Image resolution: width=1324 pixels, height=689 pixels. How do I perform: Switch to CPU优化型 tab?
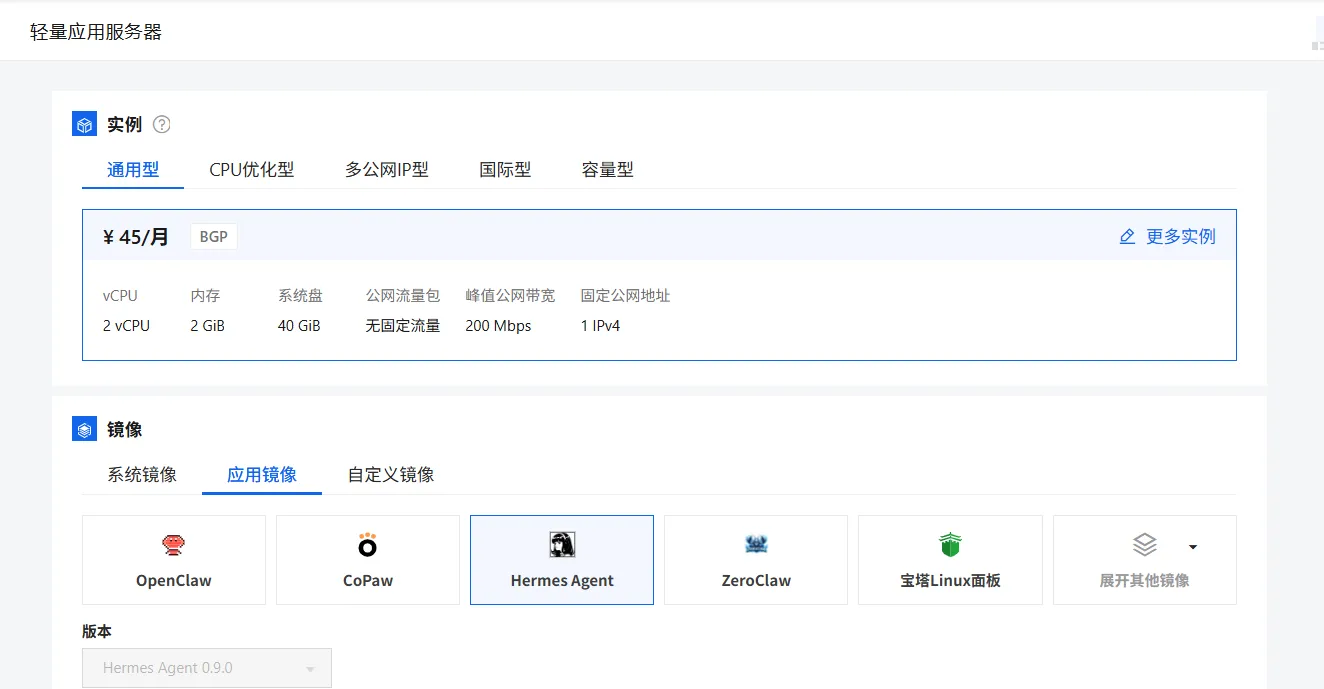click(252, 170)
